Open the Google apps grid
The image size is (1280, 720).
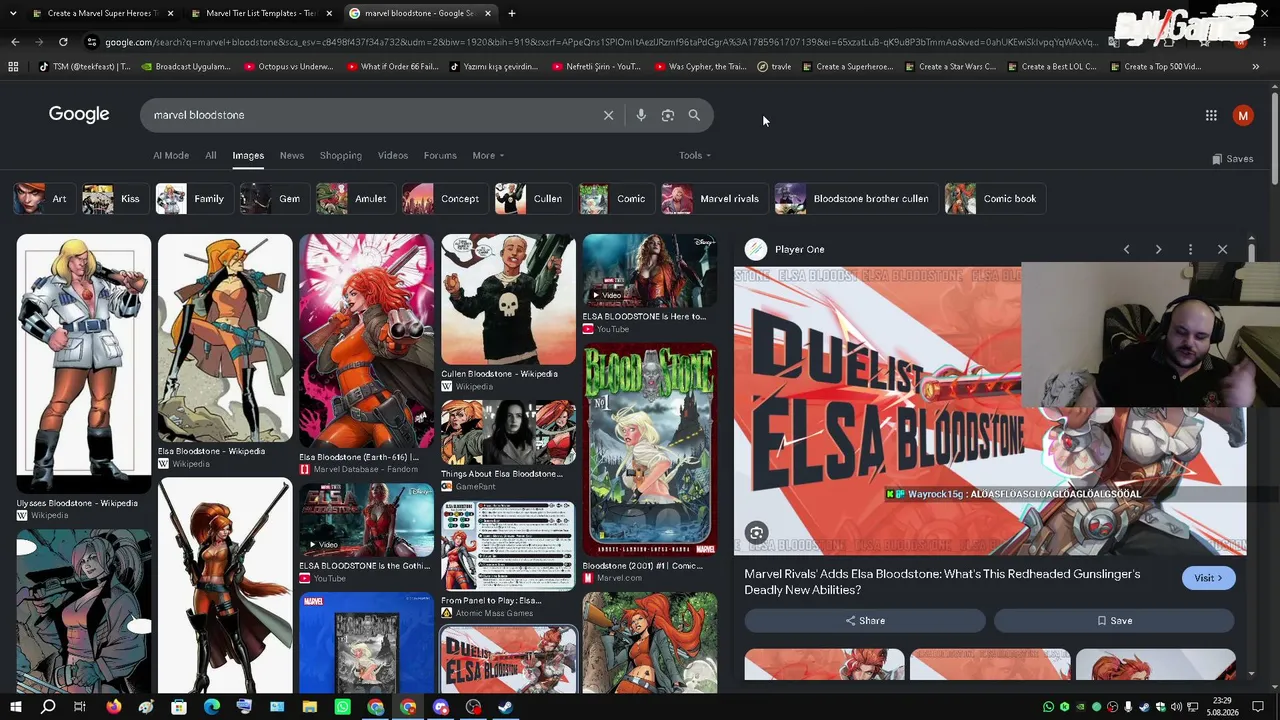tap(1211, 116)
